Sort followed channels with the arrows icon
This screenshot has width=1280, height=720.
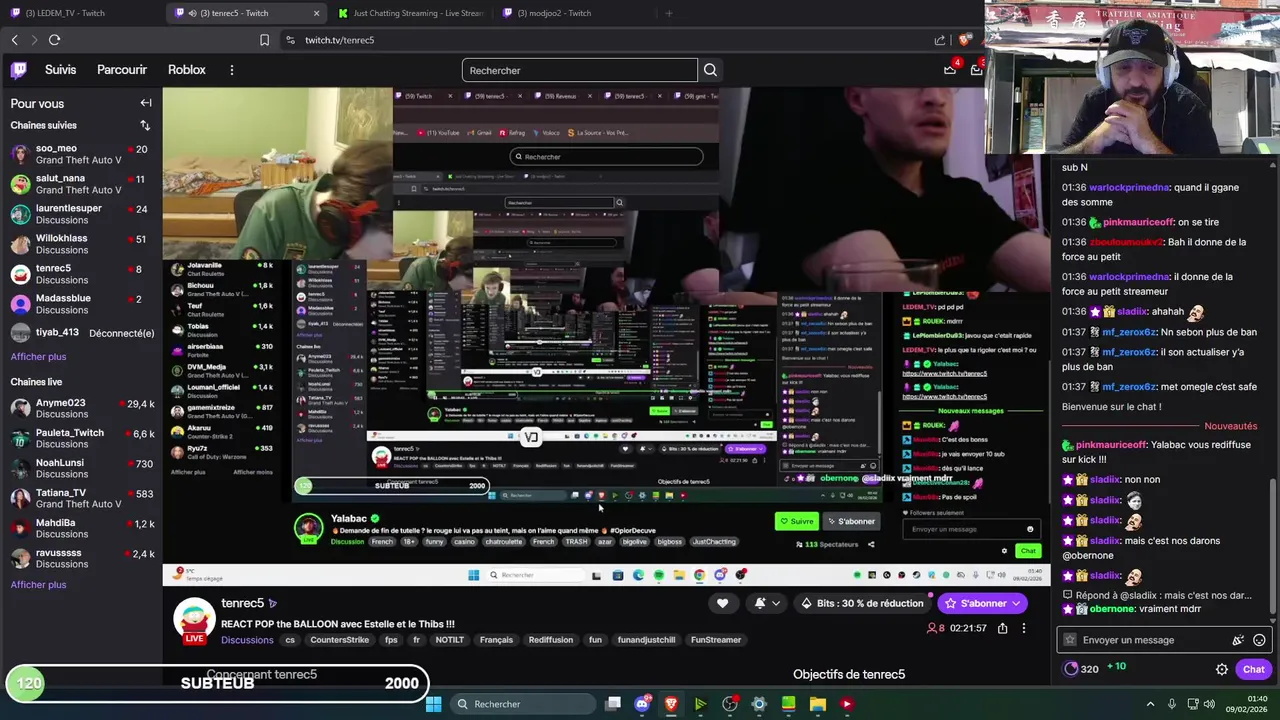point(145,125)
